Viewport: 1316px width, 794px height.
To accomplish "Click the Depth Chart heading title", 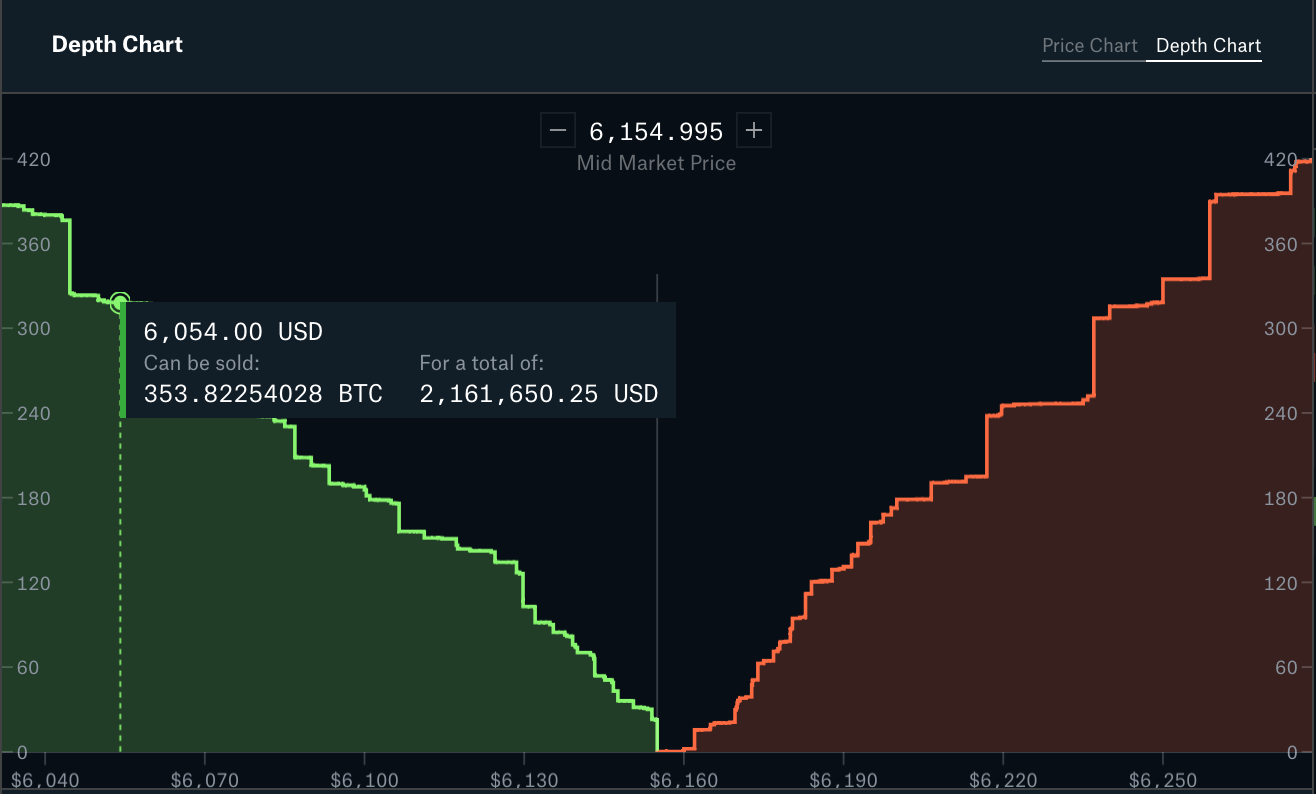I will (117, 44).
